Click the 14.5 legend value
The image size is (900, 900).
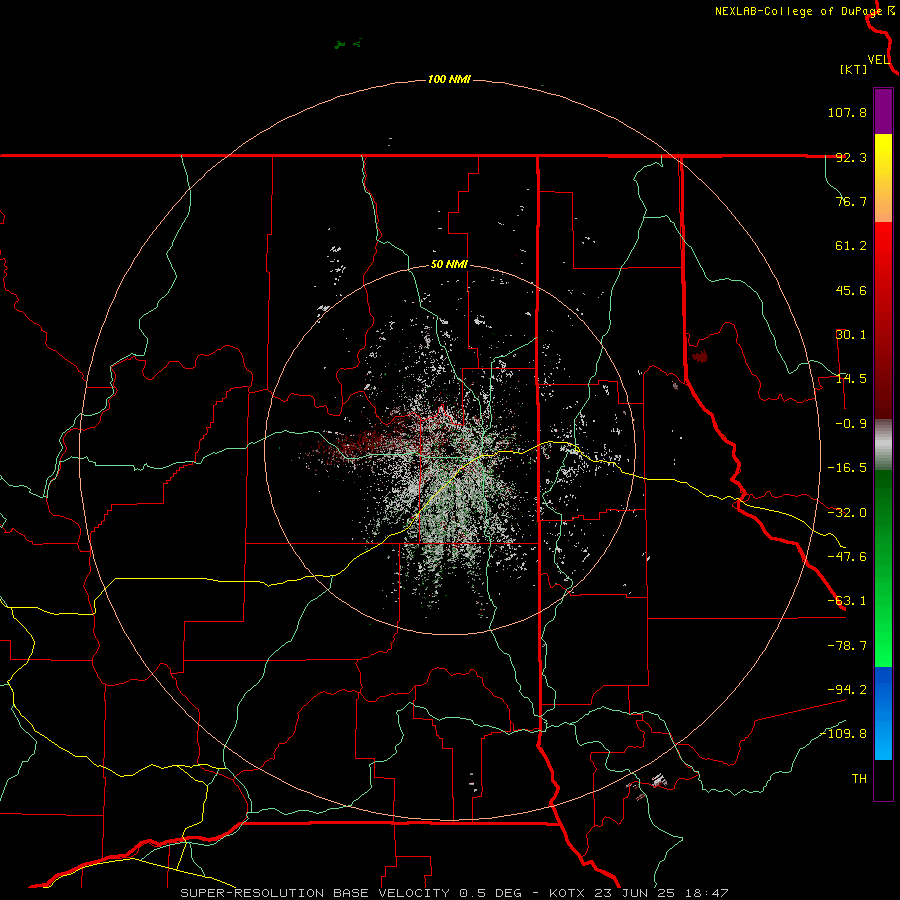point(851,379)
